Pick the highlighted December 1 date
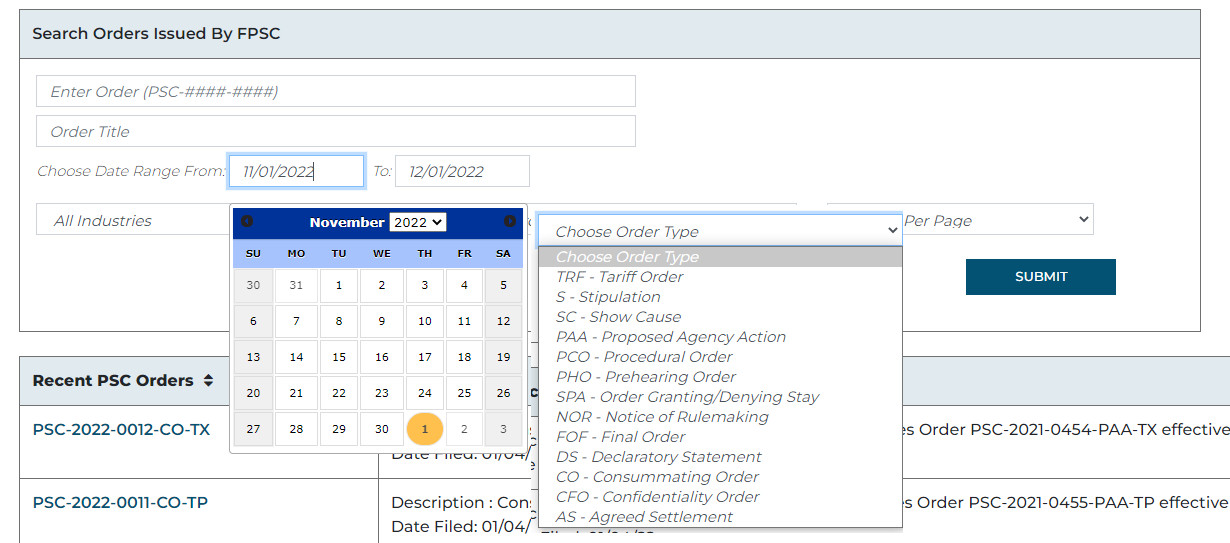This screenshot has height=543, width=1230. tap(424, 429)
